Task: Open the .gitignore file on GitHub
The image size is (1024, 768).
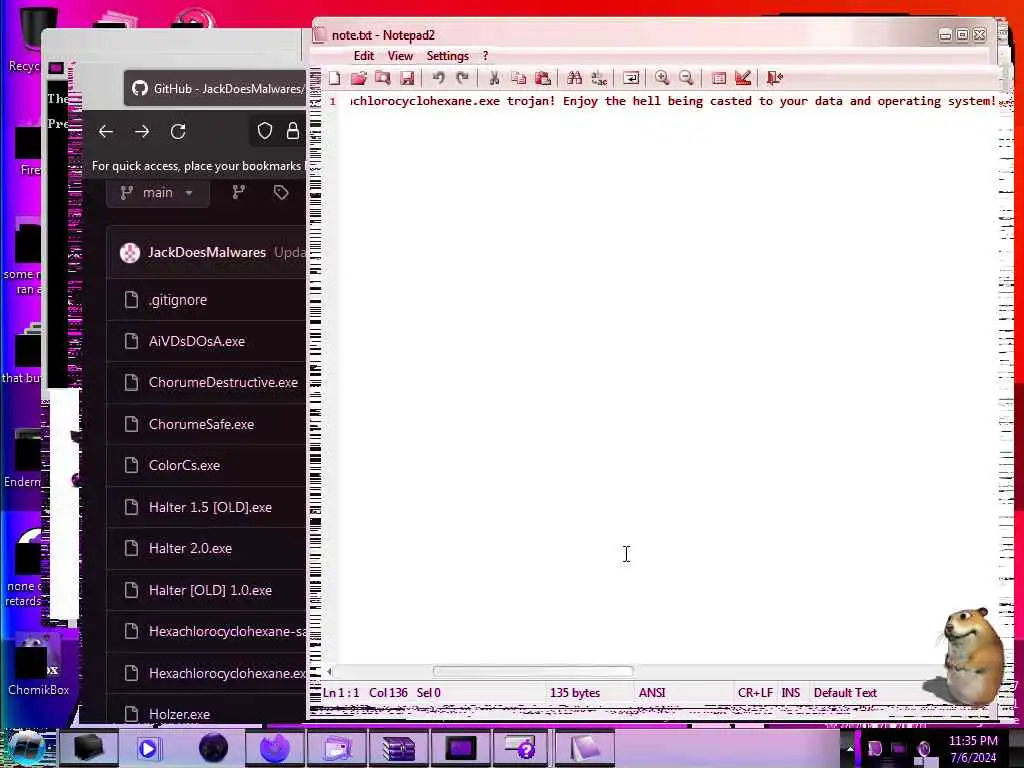Action: point(178,300)
